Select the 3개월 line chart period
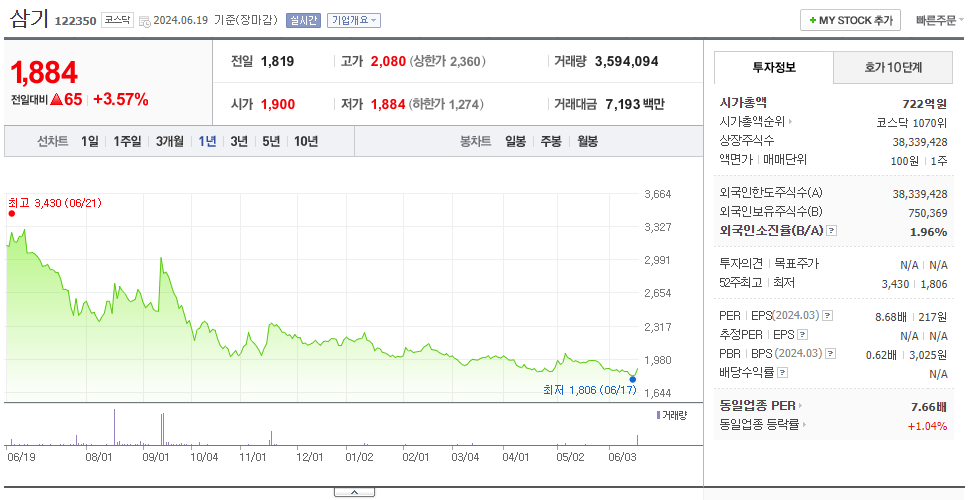The image size is (968, 500). pos(170,141)
